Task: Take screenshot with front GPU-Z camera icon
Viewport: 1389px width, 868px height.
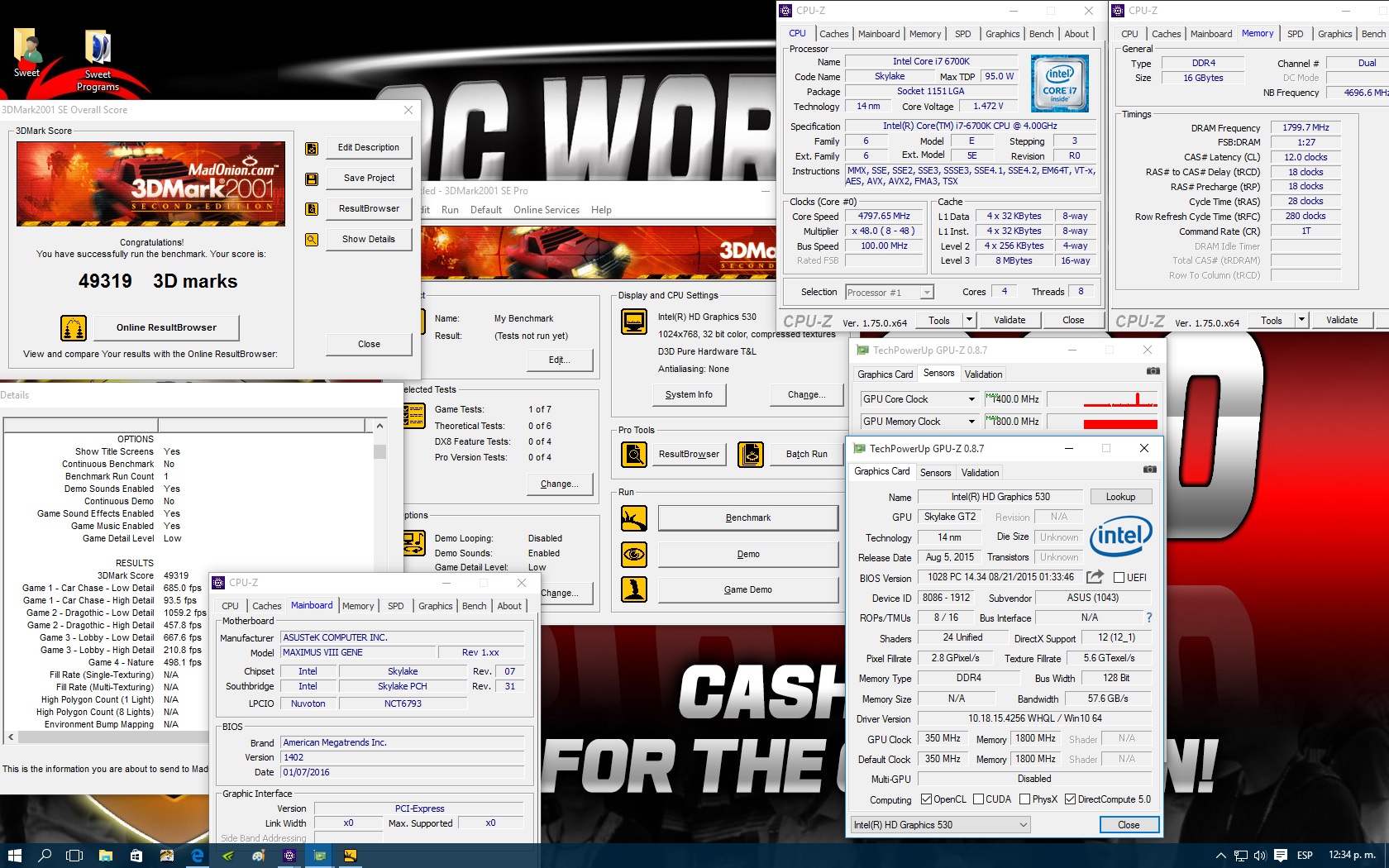Action: (x=1149, y=470)
